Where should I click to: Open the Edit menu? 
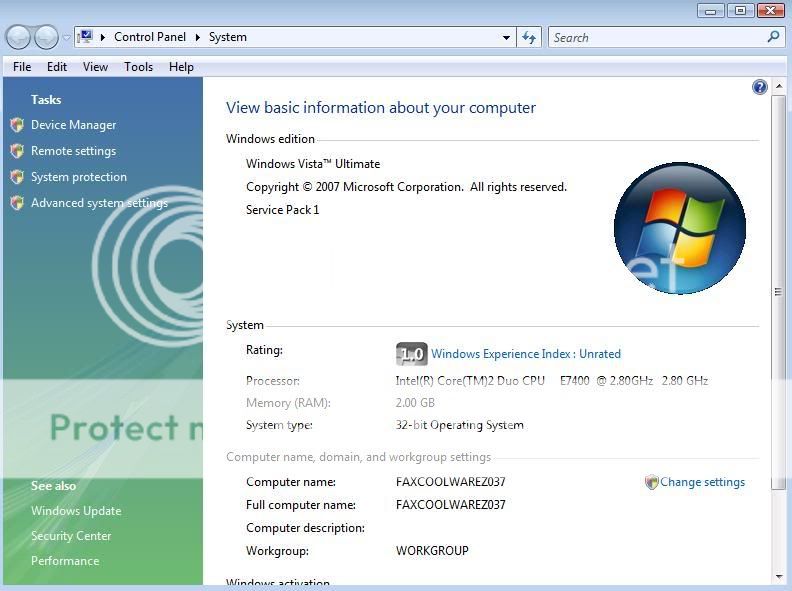coord(57,67)
